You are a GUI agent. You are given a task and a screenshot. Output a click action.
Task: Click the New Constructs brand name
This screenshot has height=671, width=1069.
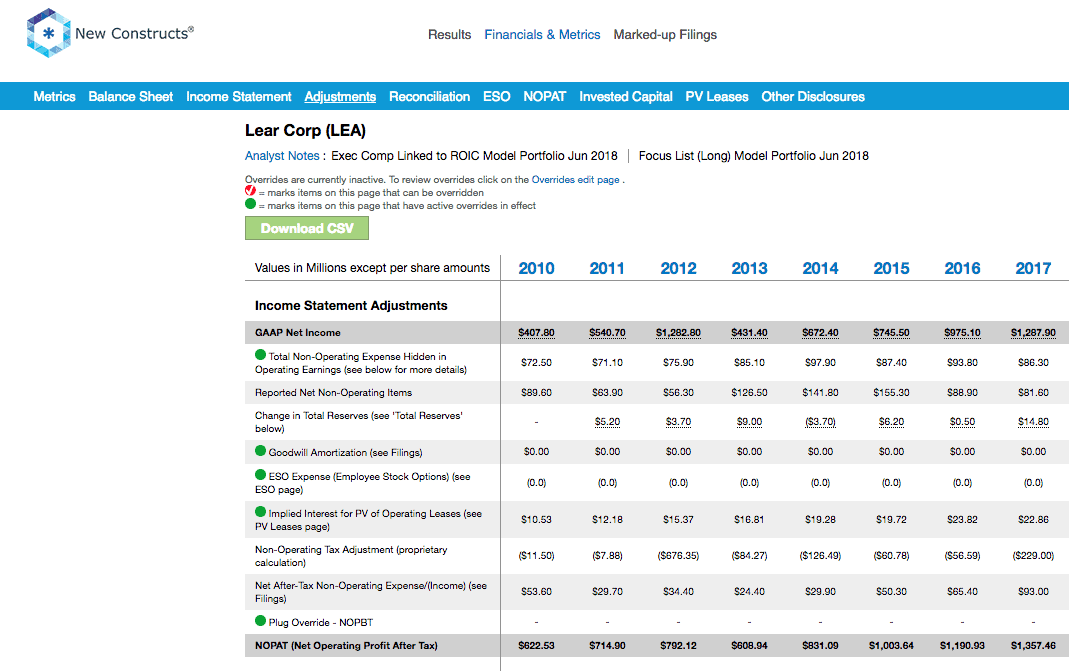tap(134, 33)
